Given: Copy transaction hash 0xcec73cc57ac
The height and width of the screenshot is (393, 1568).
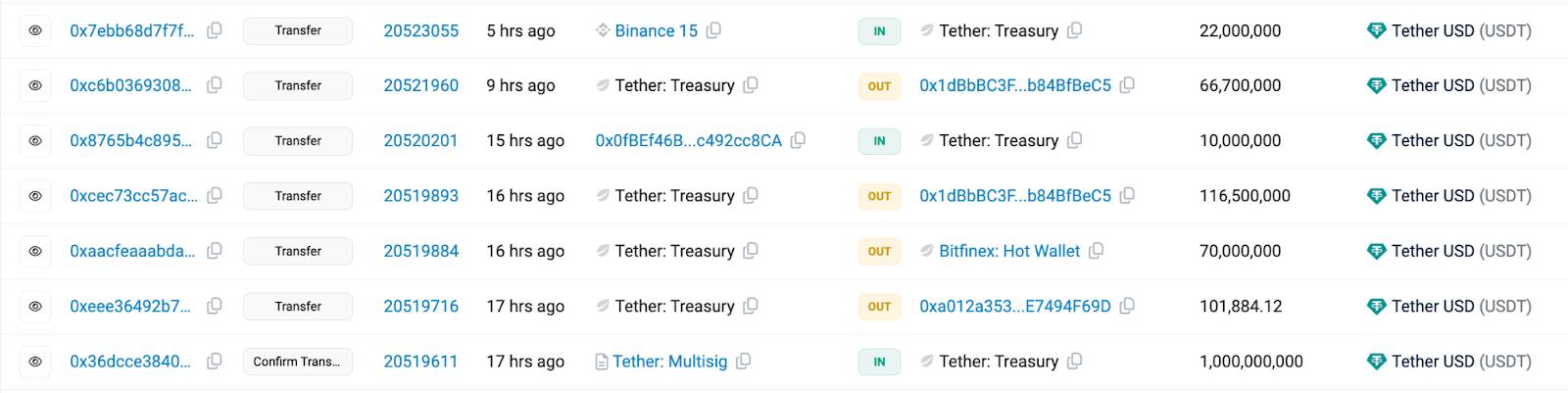Looking at the screenshot, I should pyautogui.click(x=215, y=195).
